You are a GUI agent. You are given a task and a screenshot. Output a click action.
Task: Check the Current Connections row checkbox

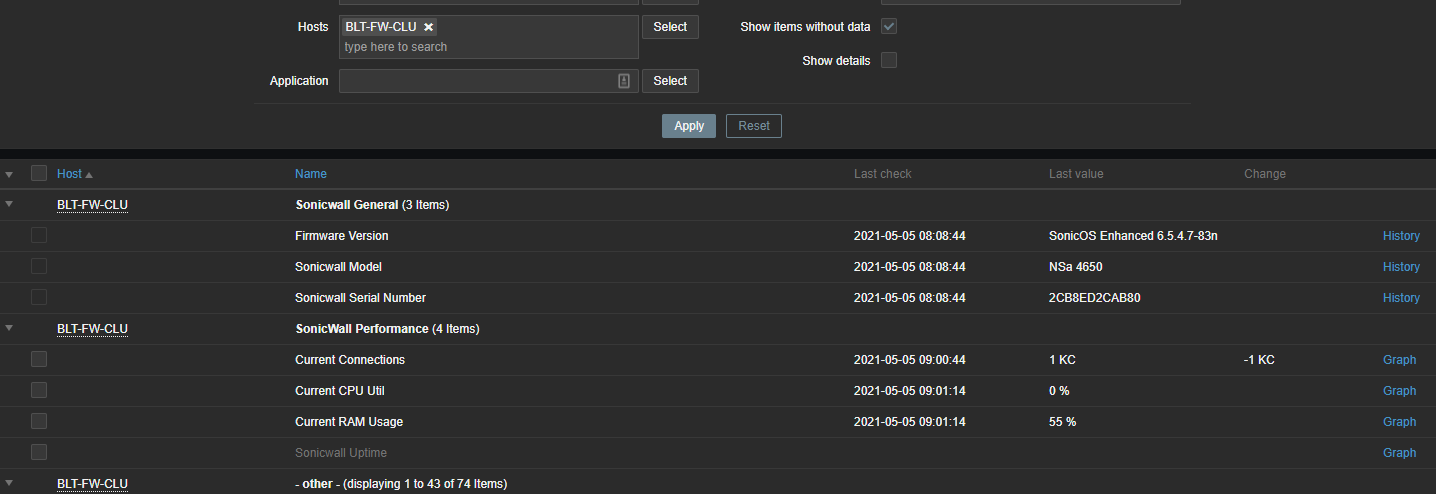[x=39, y=360]
